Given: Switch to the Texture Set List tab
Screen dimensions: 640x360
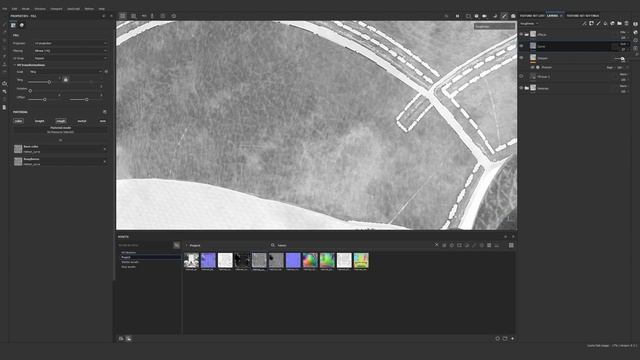Looking at the screenshot, I should point(532,16).
